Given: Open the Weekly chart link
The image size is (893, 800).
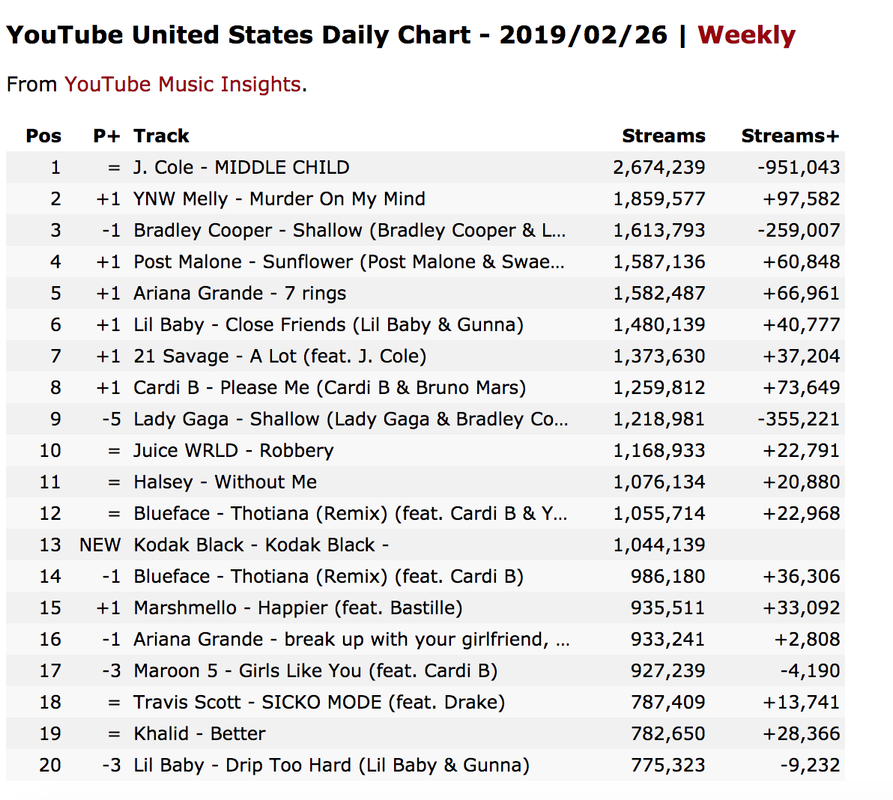Looking at the screenshot, I should [x=746, y=35].
